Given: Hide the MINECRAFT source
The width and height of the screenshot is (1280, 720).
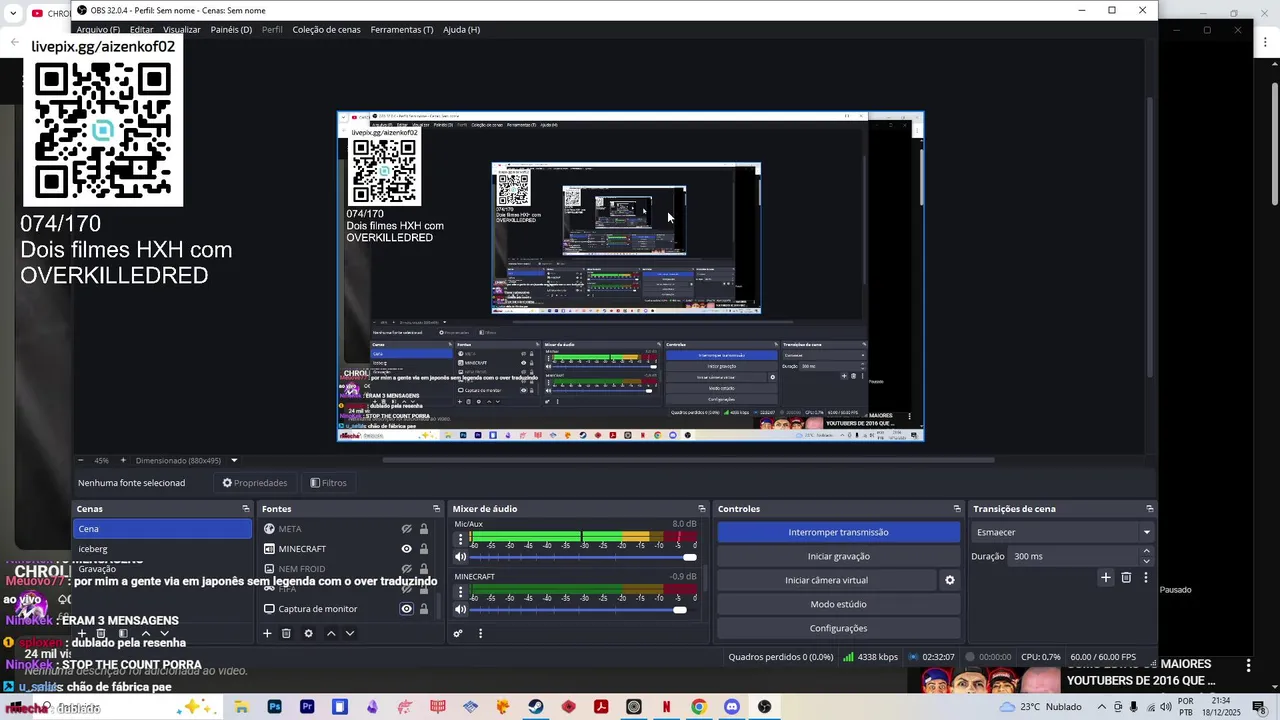Looking at the screenshot, I should 407,549.
